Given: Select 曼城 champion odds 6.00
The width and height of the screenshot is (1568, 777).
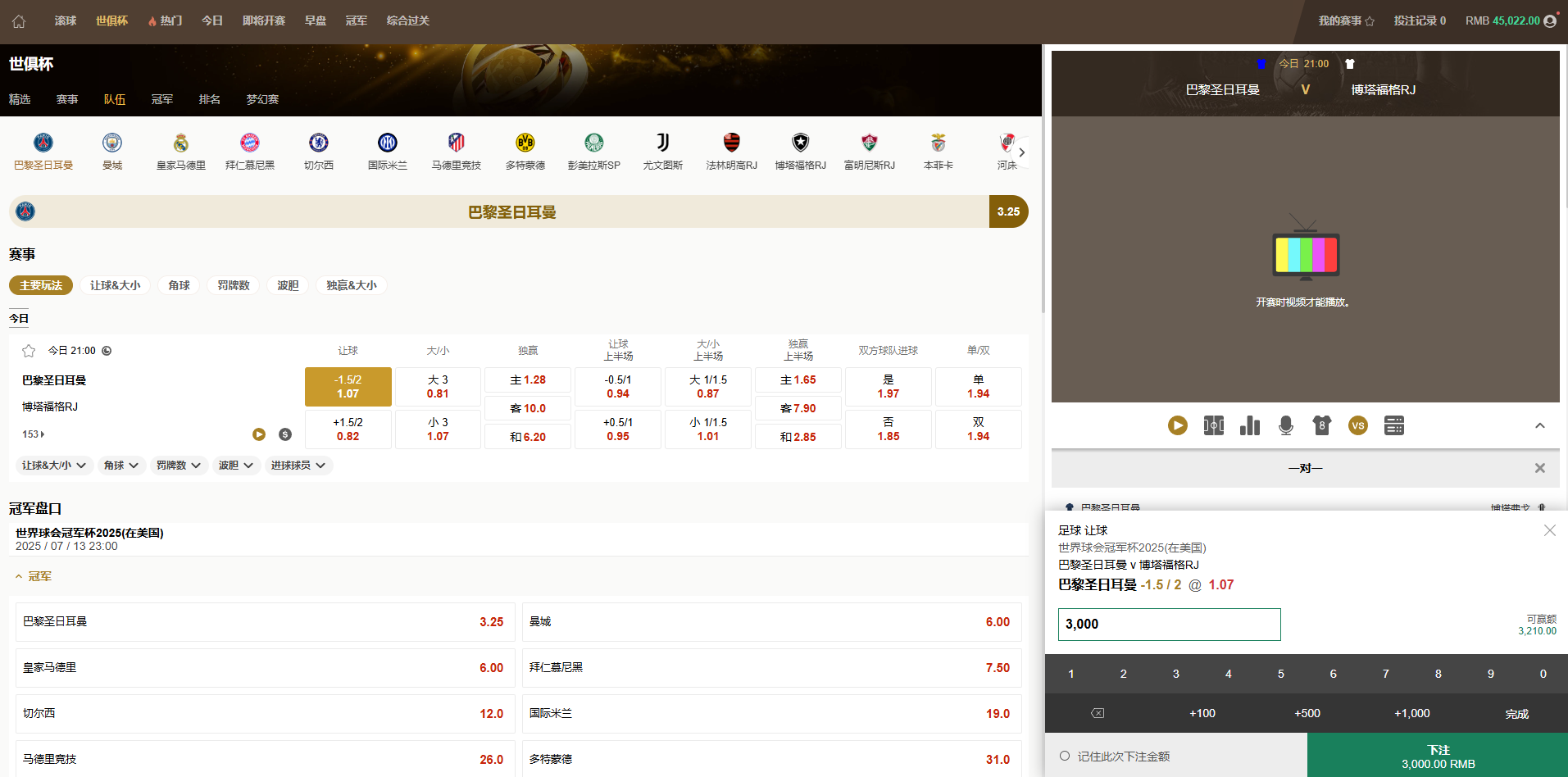Looking at the screenshot, I should [772, 622].
